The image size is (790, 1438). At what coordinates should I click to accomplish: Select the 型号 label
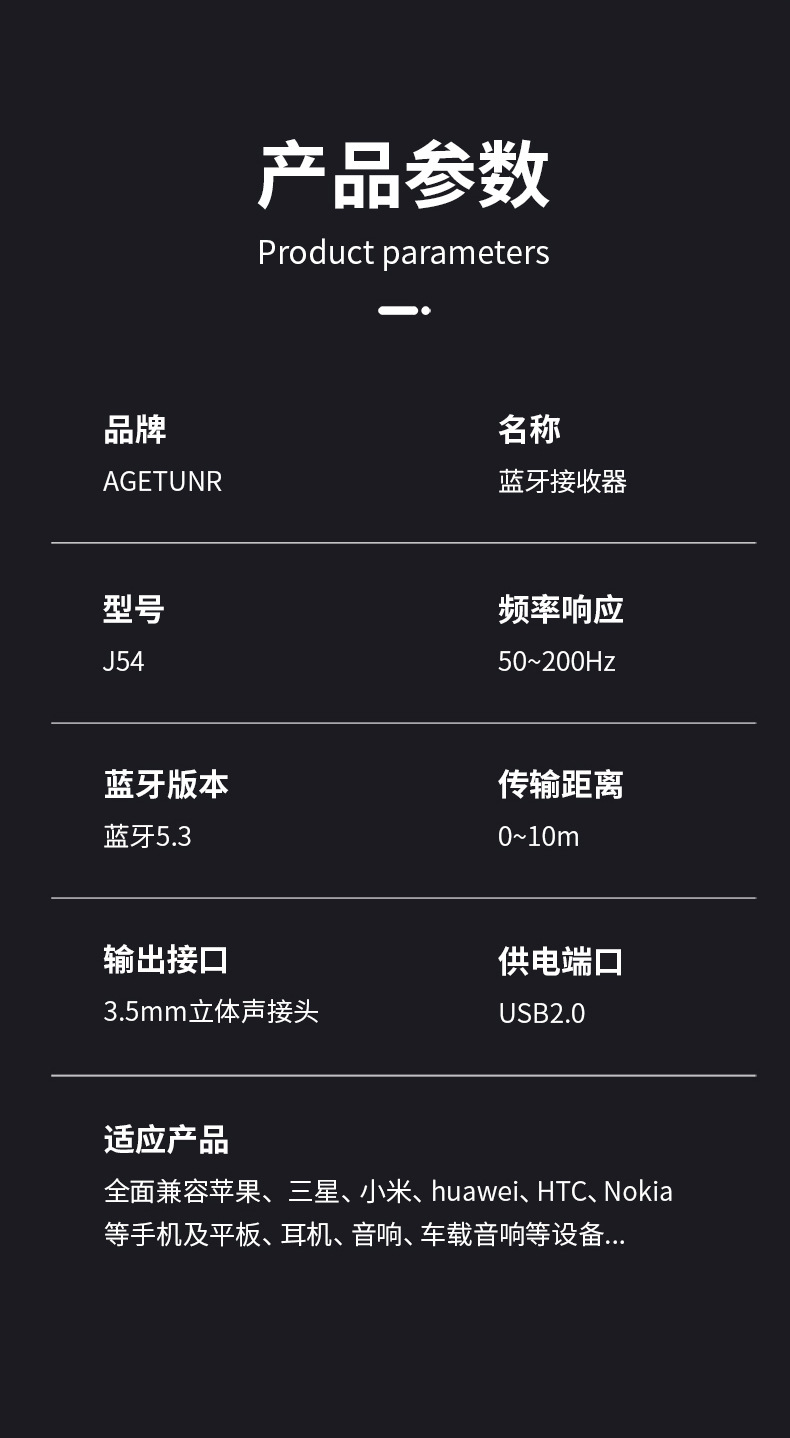click(134, 608)
